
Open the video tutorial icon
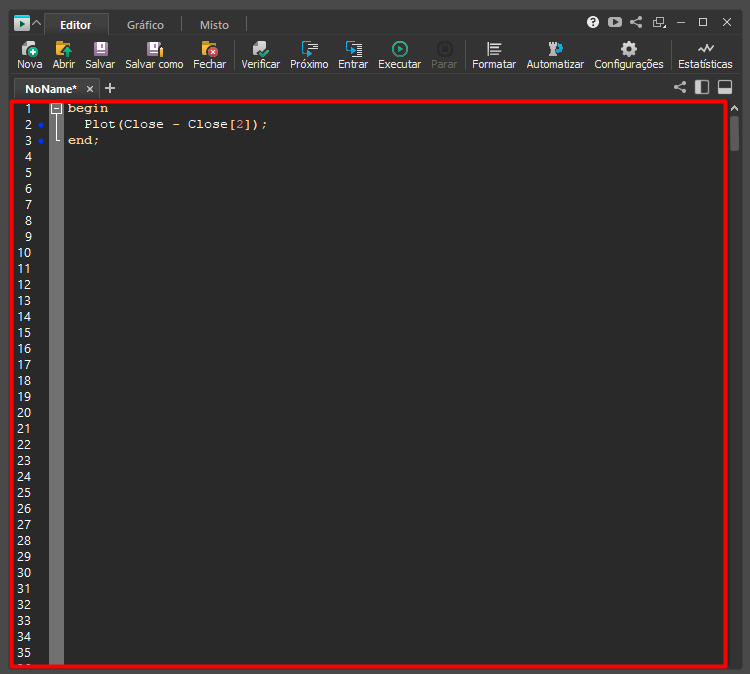click(615, 22)
